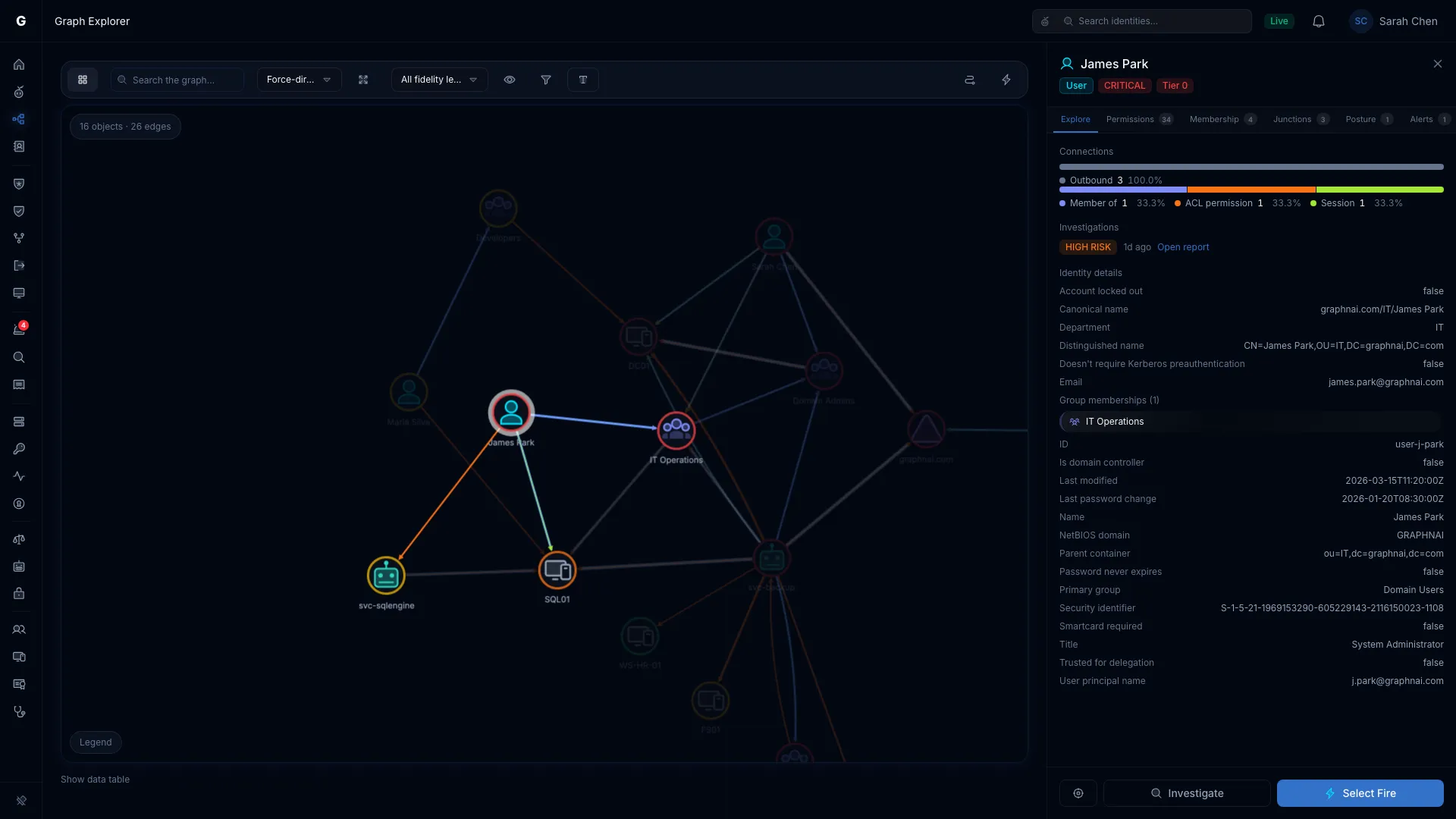The height and width of the screenshot is (819, 1456).
Task: Switch to the Junctions tab
Action: tap(1301, 120)
